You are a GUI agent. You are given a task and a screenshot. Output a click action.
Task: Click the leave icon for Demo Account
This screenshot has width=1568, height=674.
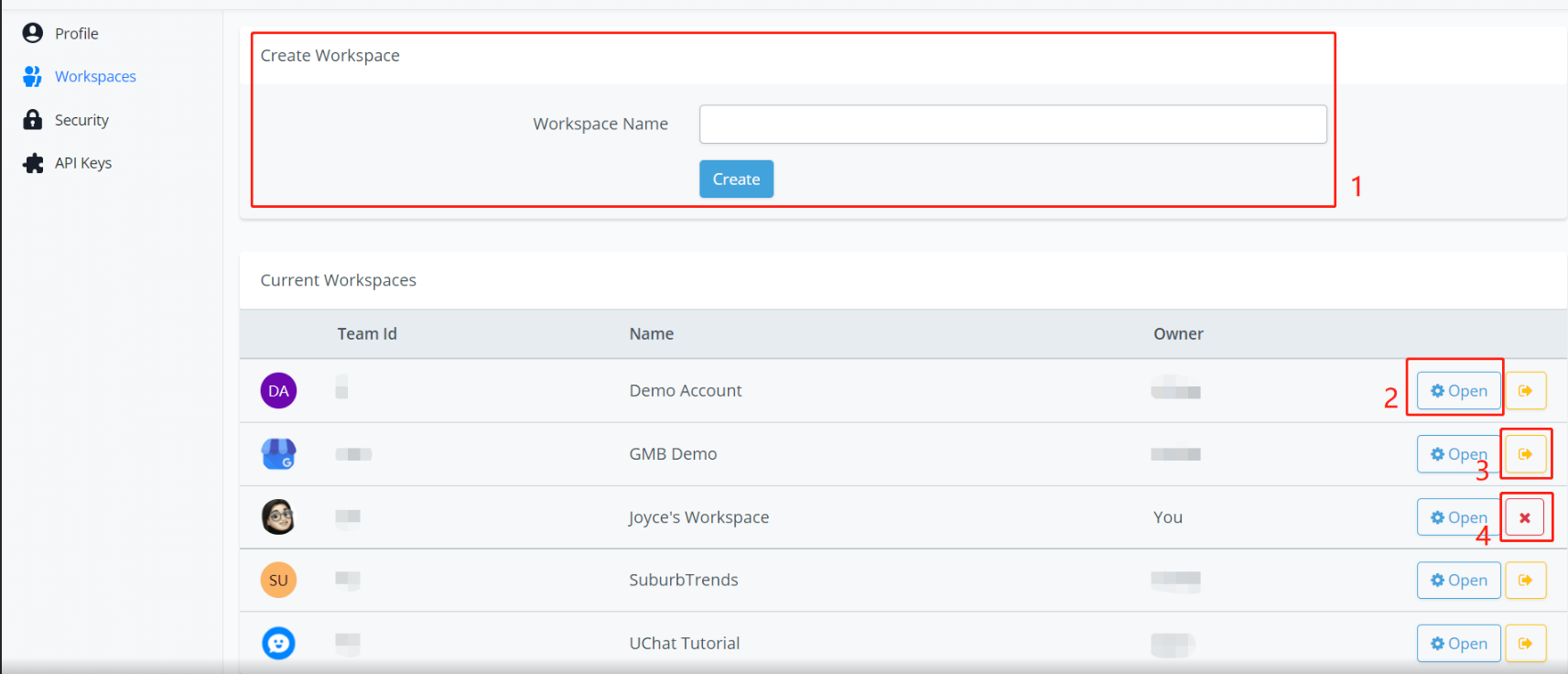[x=1525, y=391]
